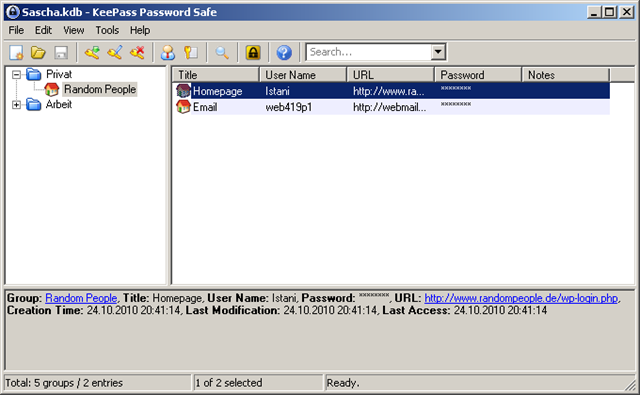Image resolution: width=640 pixels, height=395 pixels.
Task: Click the Privat folder icon
Action: [x=34, y=74]
